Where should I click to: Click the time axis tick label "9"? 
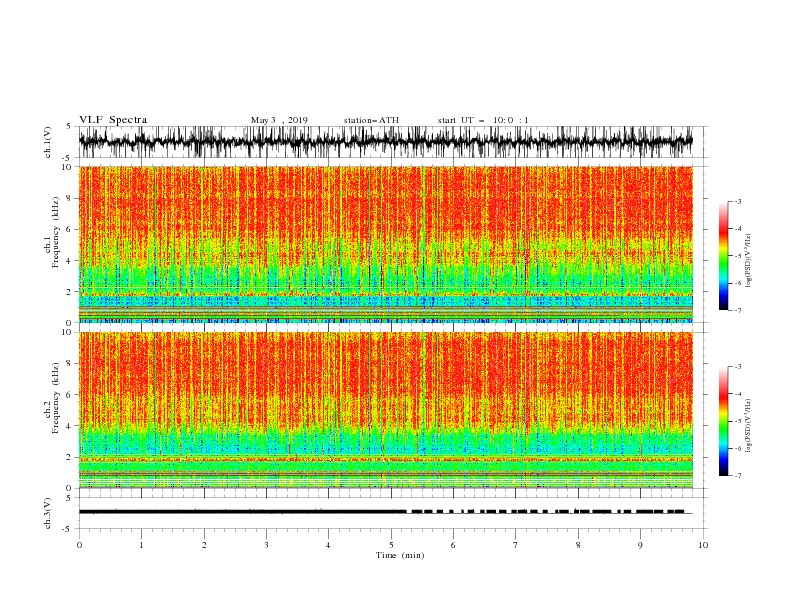point(640,545)
